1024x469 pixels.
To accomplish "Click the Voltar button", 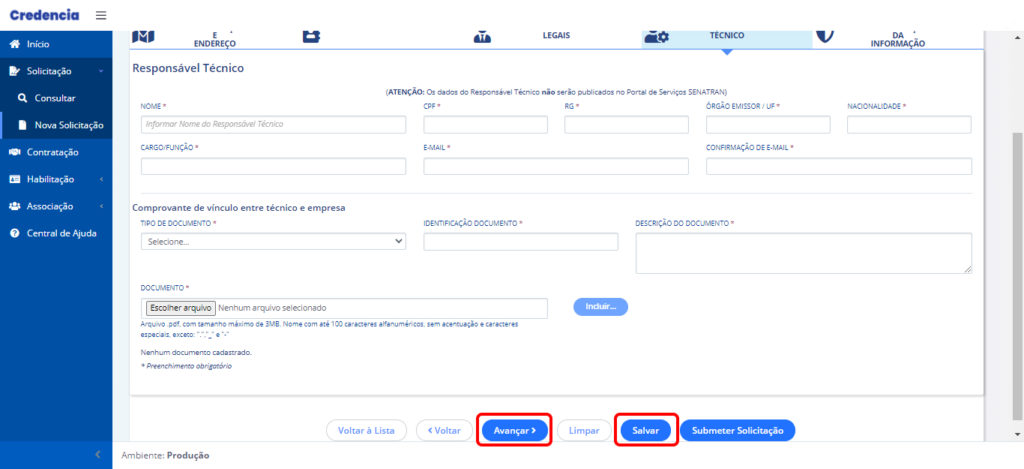I will 444,430.
